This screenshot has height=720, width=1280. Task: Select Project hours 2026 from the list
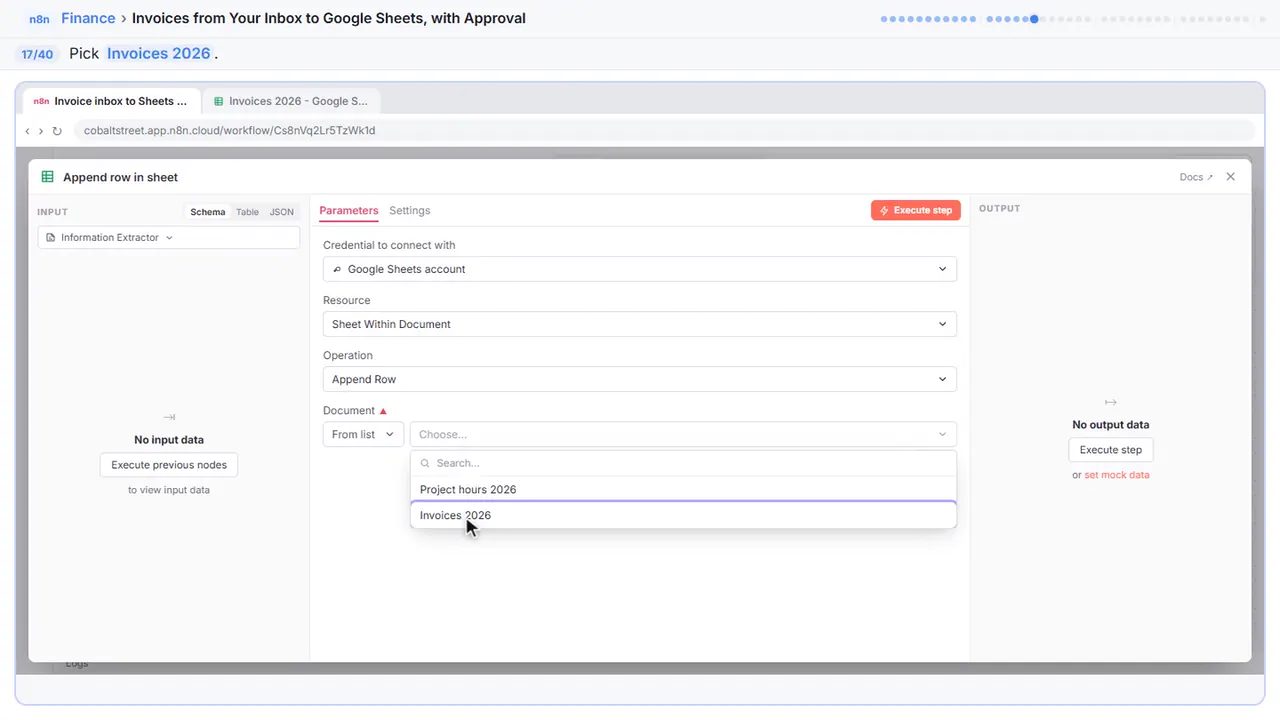coord(683,489)
